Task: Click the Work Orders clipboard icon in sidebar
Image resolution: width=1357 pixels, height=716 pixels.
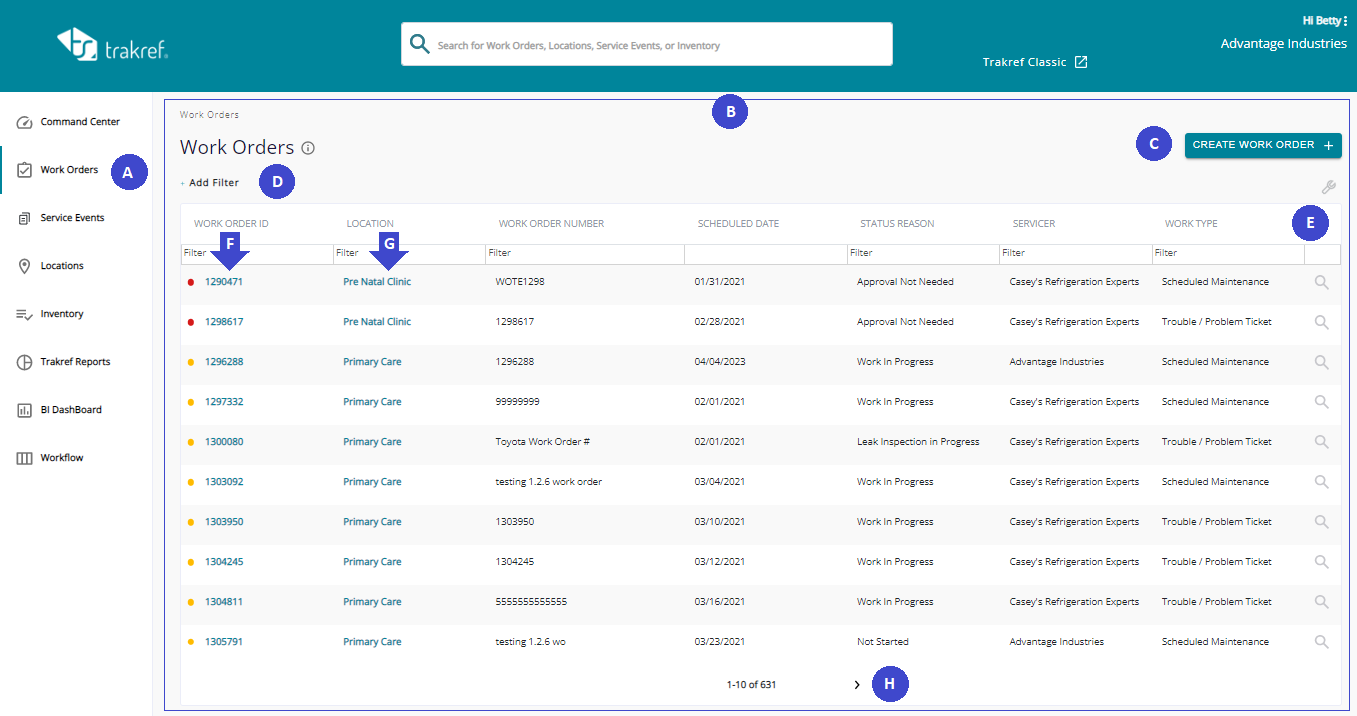Action: click(x=25, y=170)
